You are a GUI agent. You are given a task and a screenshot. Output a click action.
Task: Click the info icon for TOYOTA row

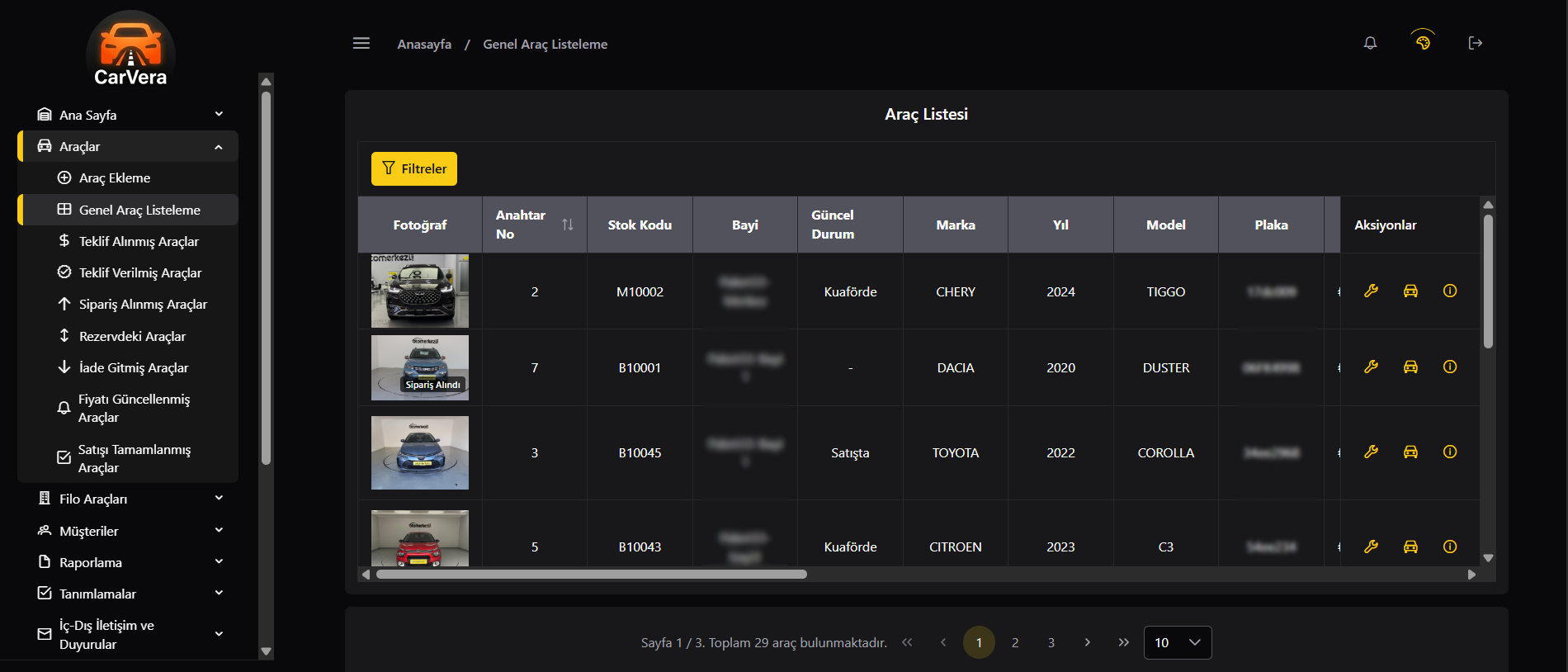pos(1450,452)
